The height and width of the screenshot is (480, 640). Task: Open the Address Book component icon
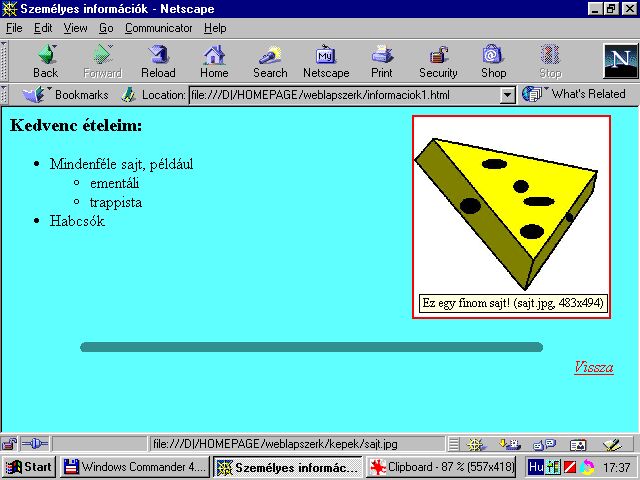click(x=578, y=444)
